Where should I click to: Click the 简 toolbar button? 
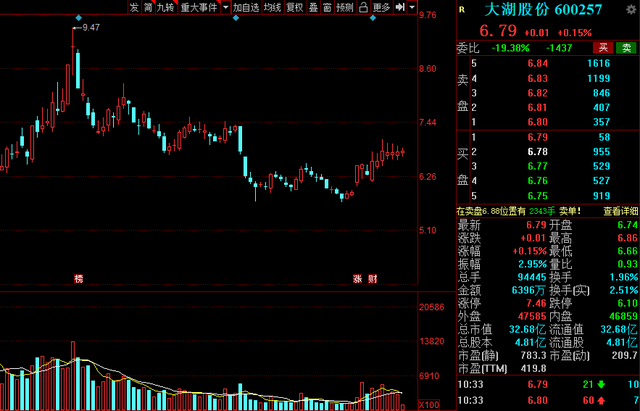149,7
